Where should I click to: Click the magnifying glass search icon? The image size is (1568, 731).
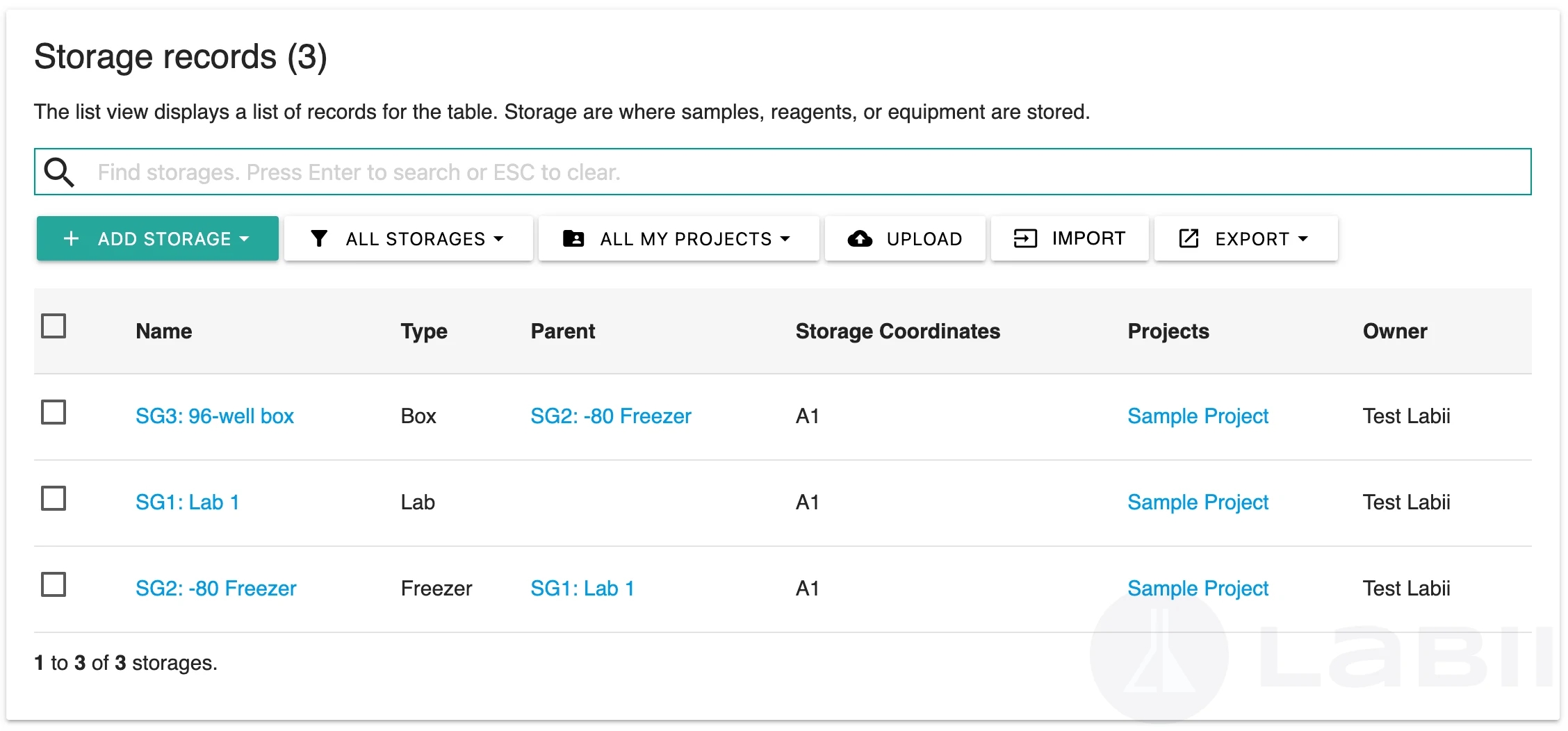click(59, 172)
